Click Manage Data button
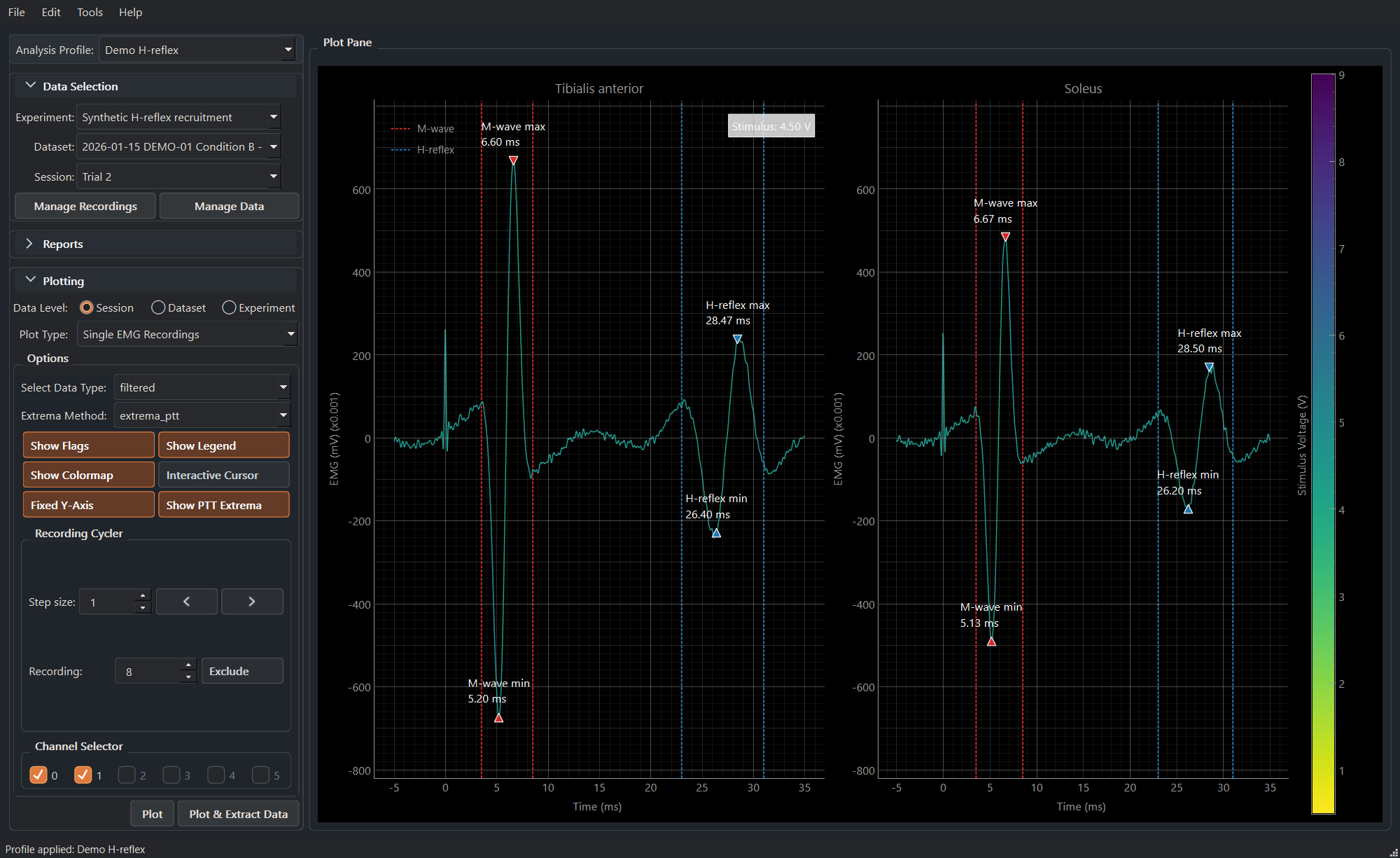Screen dimensions: 1400x858 point(229,206)
